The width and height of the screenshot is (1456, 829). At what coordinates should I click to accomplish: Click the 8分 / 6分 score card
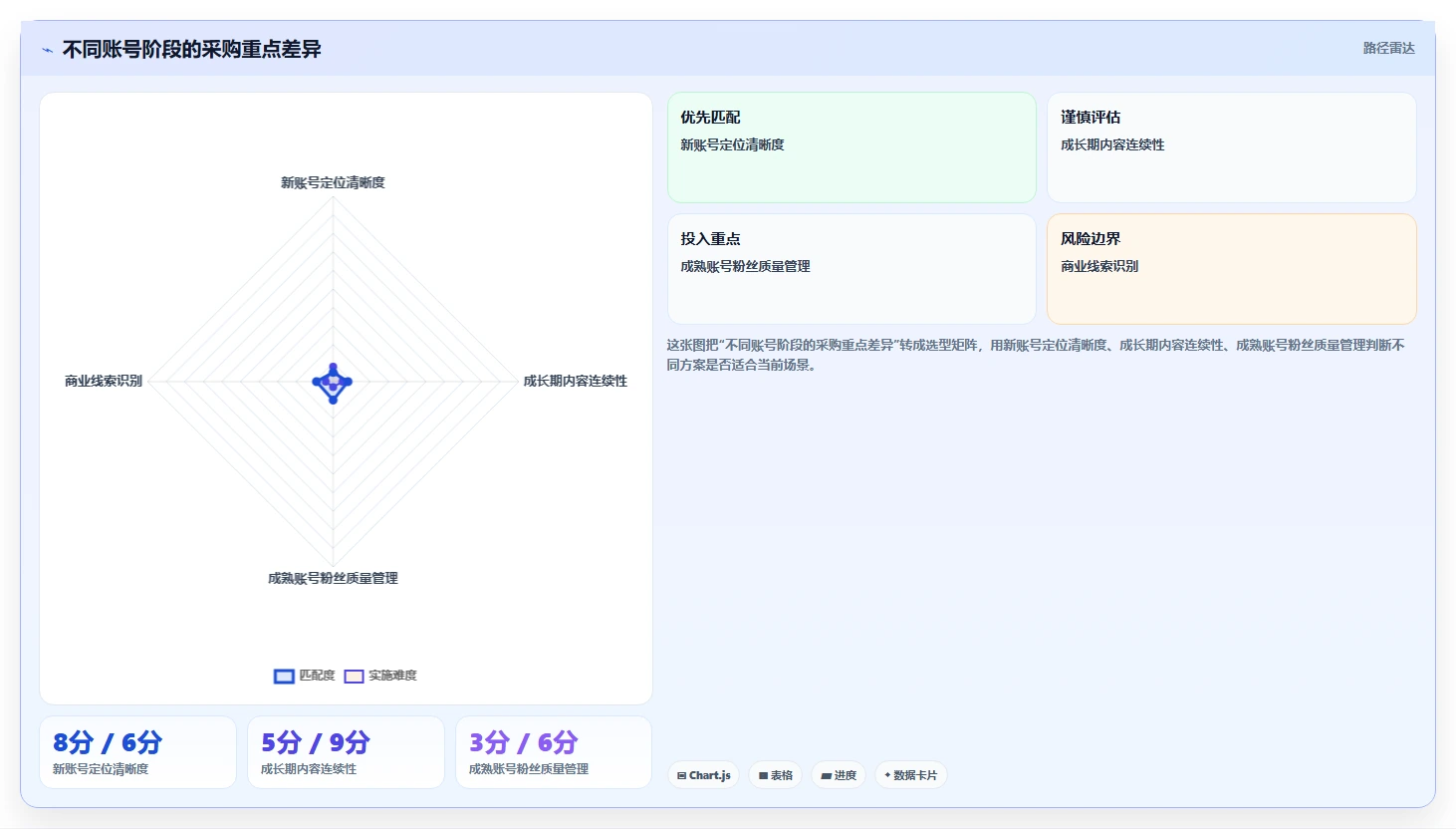click(137, 752)
